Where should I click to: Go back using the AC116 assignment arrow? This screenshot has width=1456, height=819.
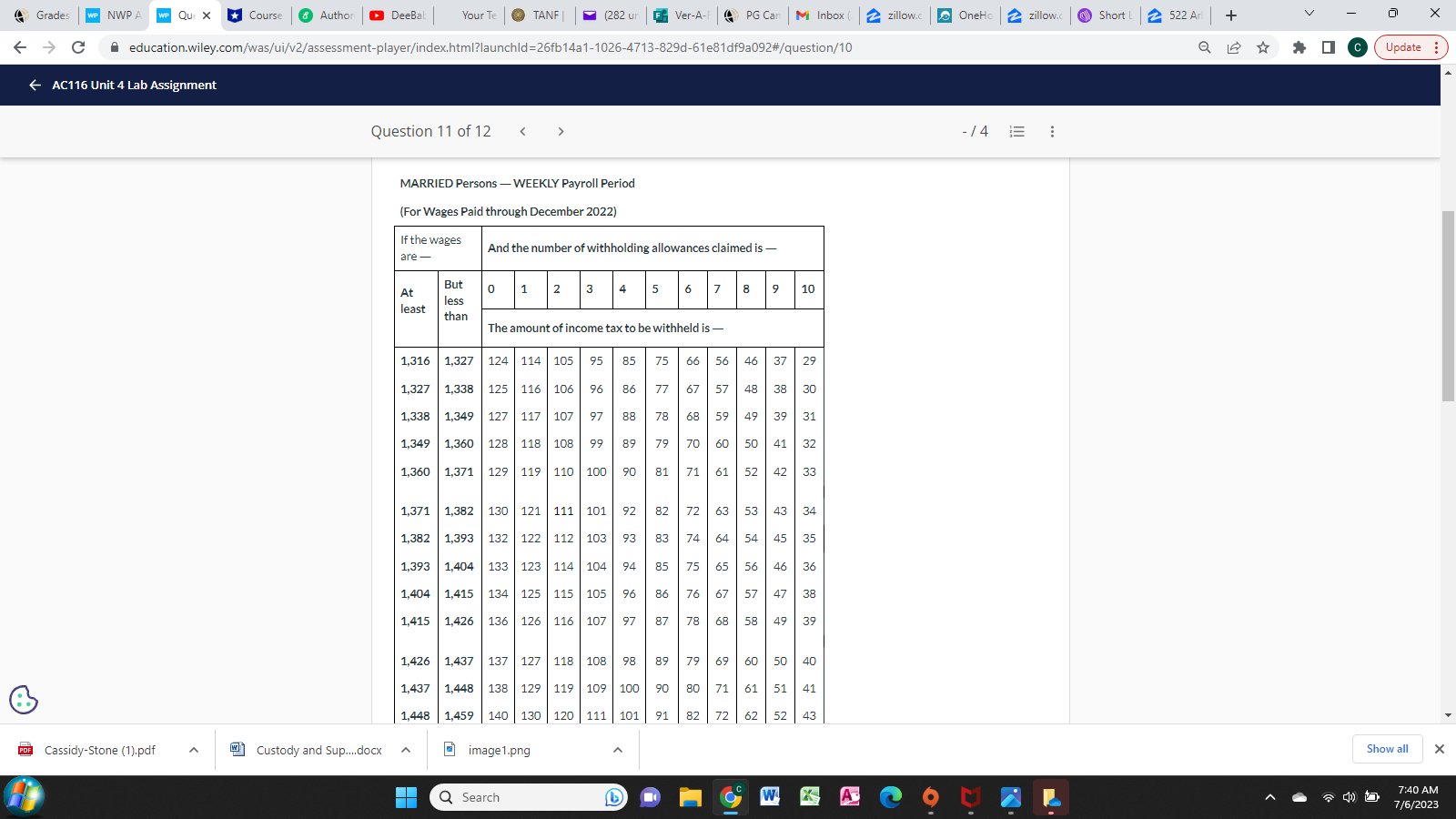35,85
